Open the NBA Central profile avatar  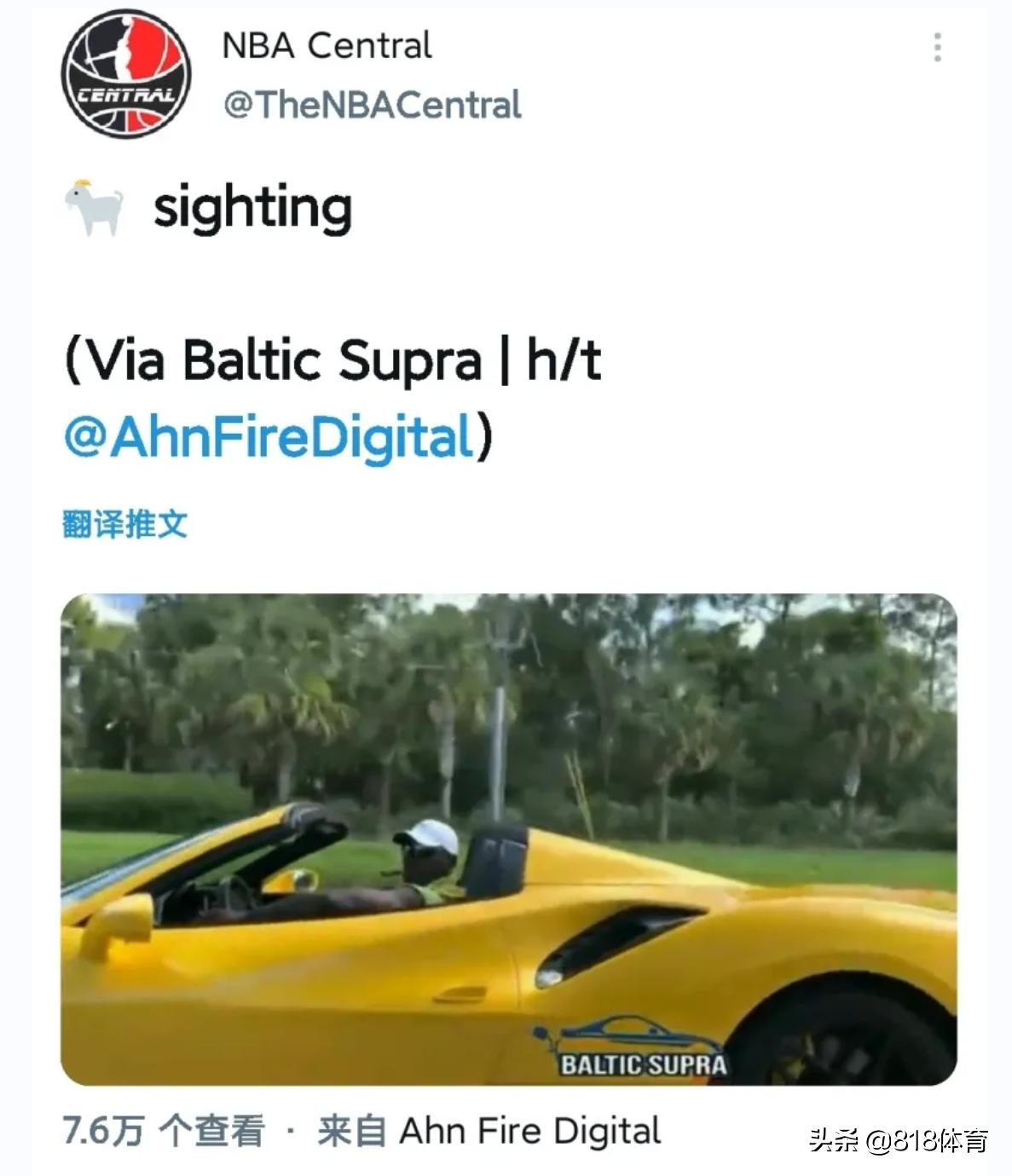tap(126, 73)
